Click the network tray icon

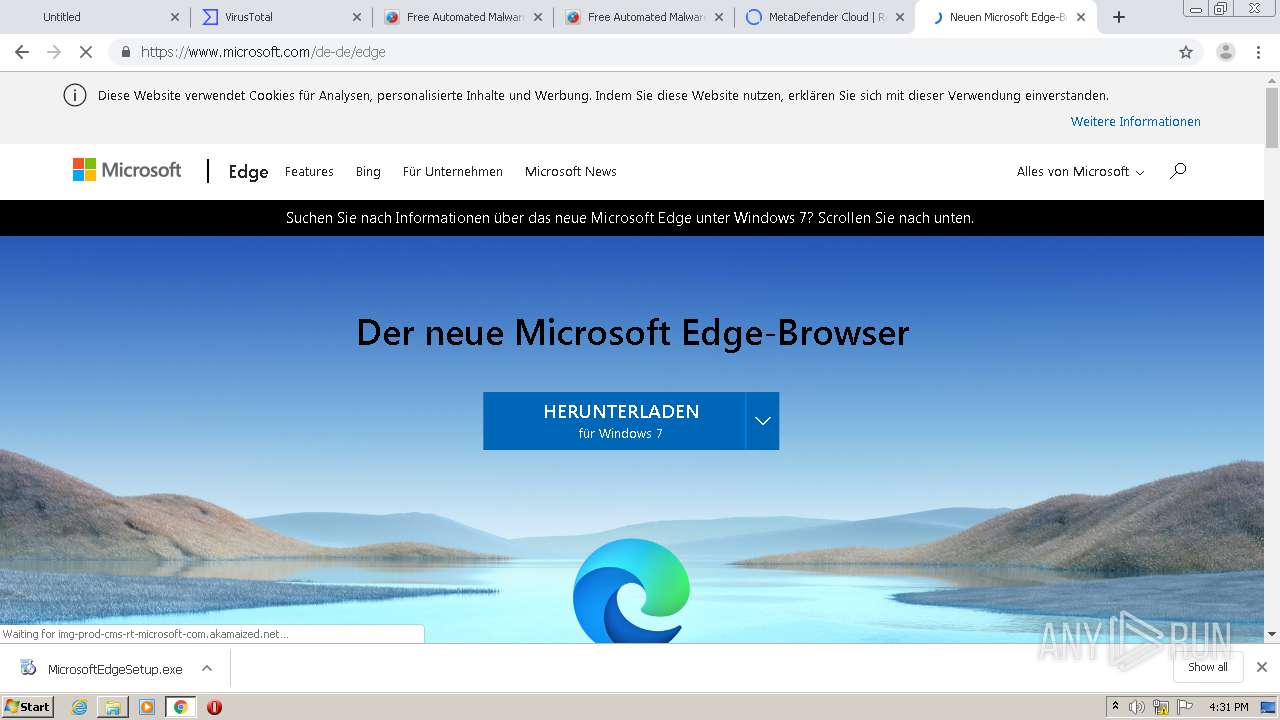click(1161, 707)
